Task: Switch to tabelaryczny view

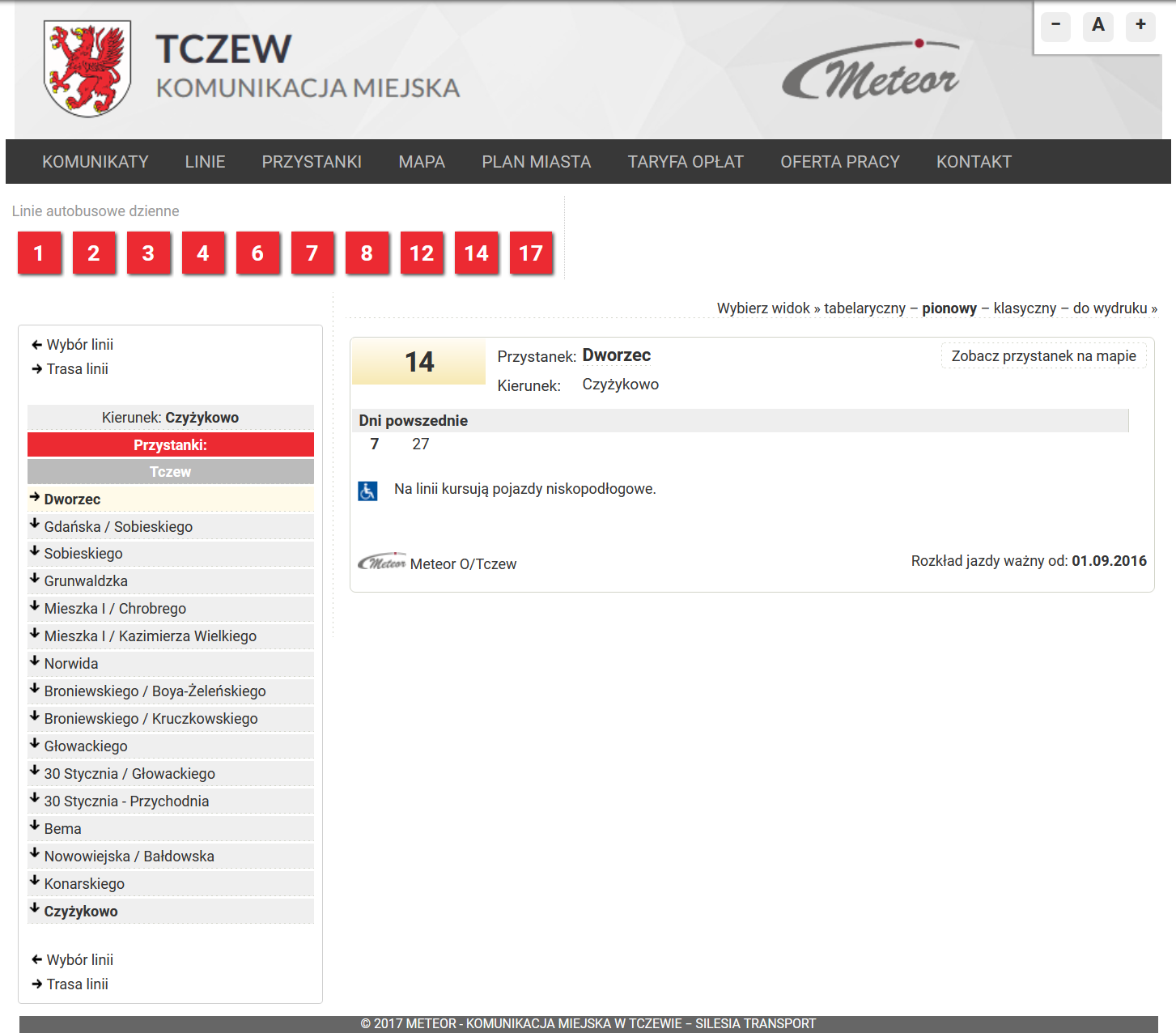Action: click(x=864, y=308)
